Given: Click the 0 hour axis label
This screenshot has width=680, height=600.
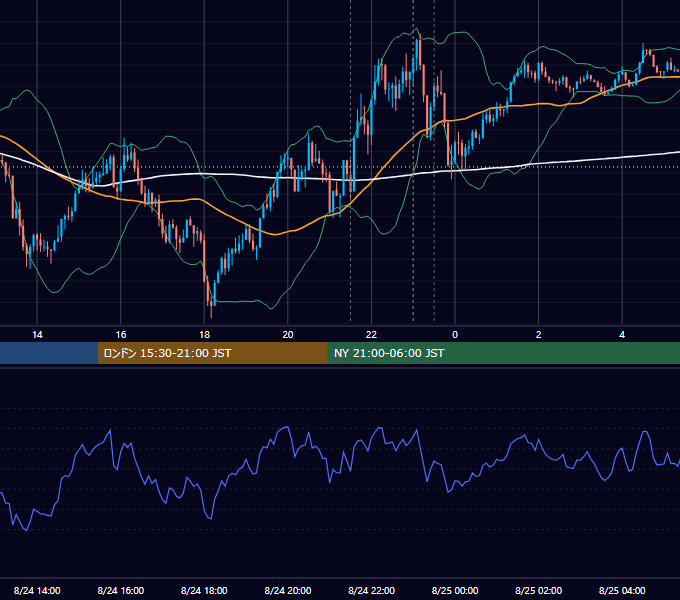Looking at the screenshot, I should (455, 335).
